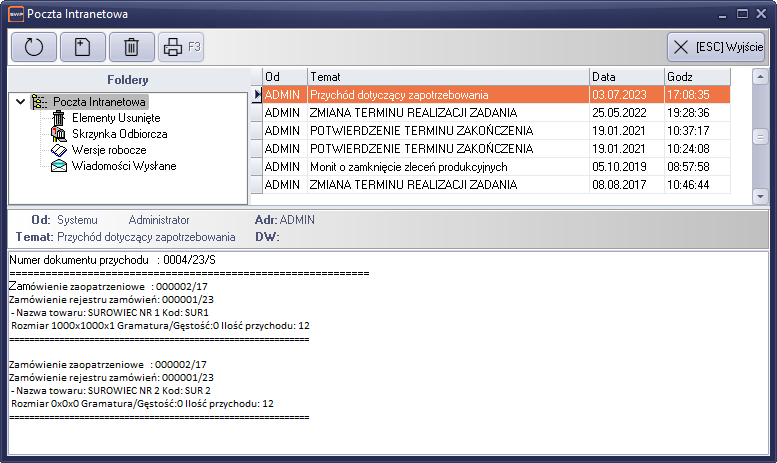Image resolution: width=777 pixels, height=463 pixels.
Task: Open the Wersje robocze drafts folder
Action: (109, 149)
